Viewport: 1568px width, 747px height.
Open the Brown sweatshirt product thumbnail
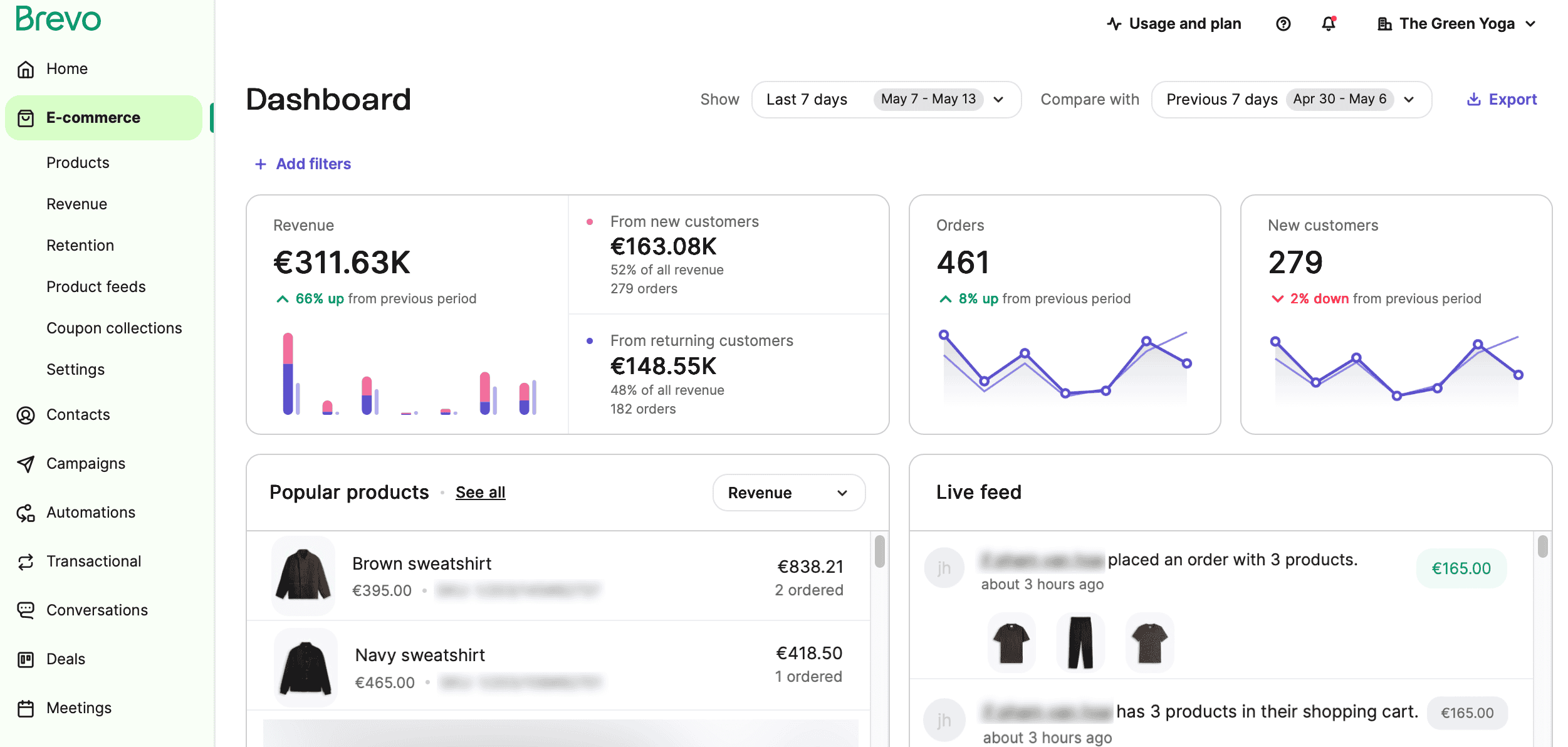[x=303, y=575]
